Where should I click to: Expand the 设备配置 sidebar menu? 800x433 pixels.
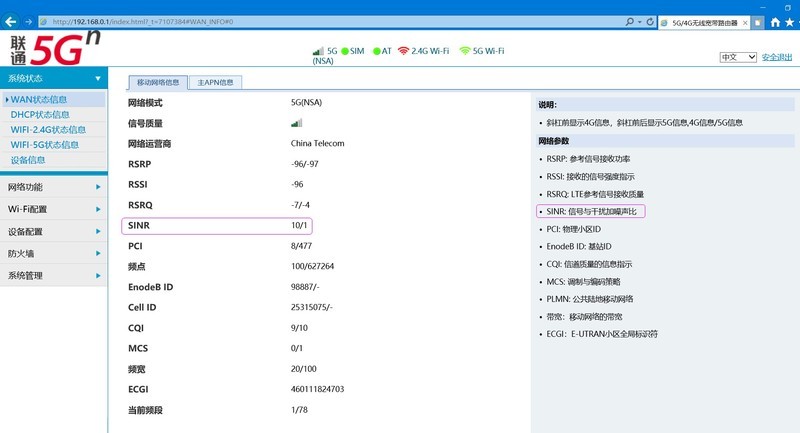click(54, 232)
